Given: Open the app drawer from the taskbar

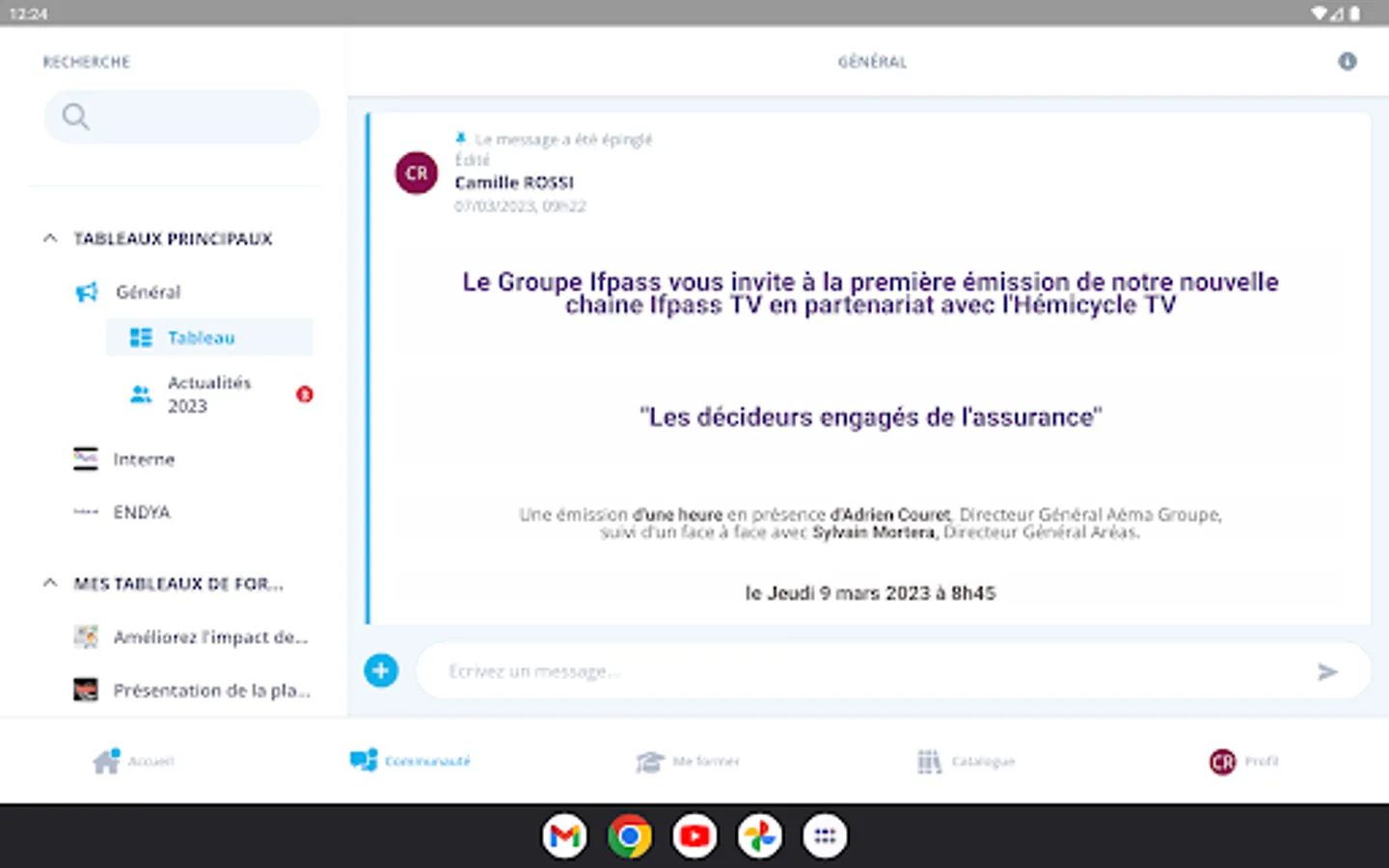Looking at the screenshot, I should pos(825,836).
